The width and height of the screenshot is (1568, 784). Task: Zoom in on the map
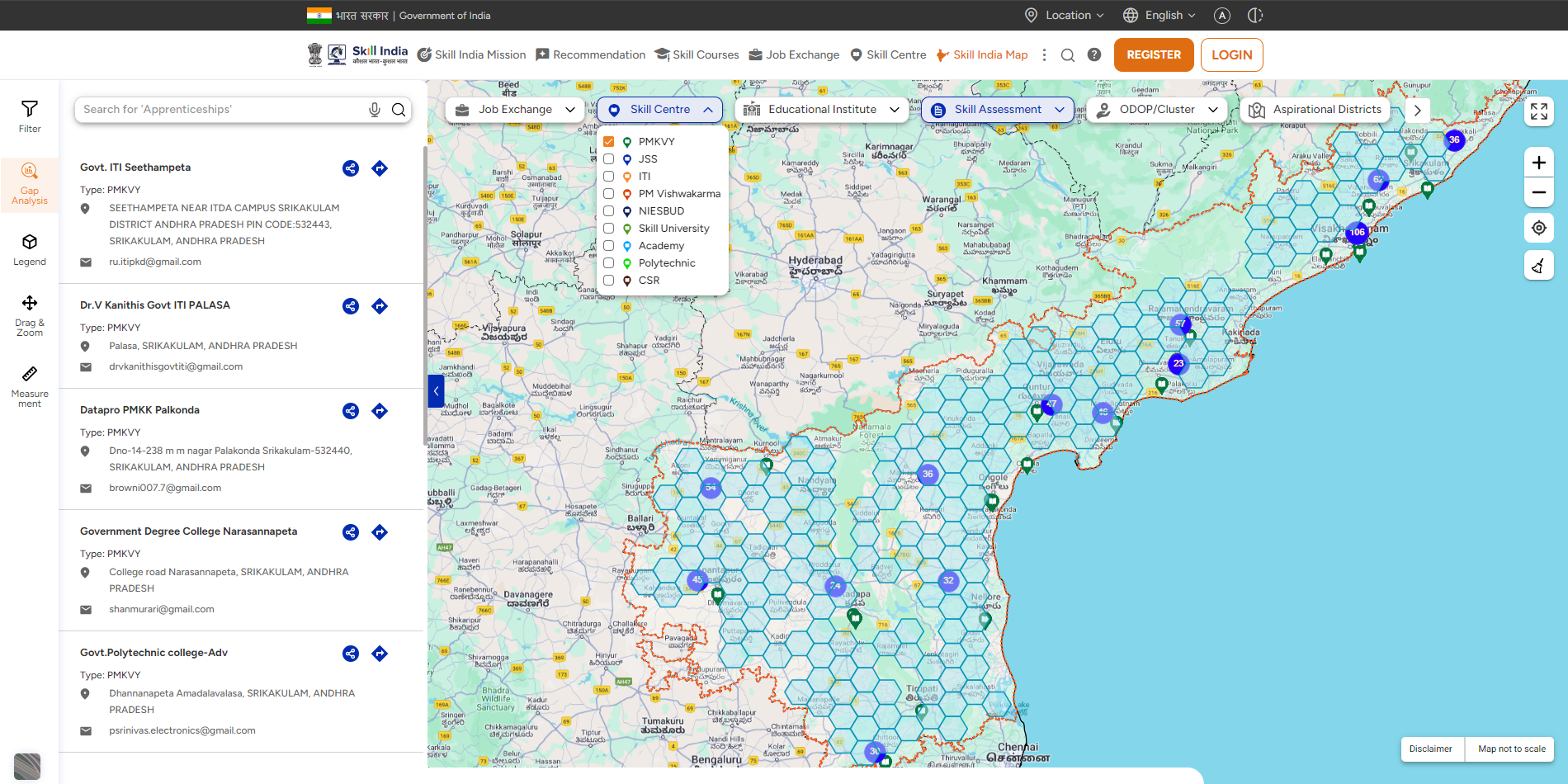coord(1539,163)
